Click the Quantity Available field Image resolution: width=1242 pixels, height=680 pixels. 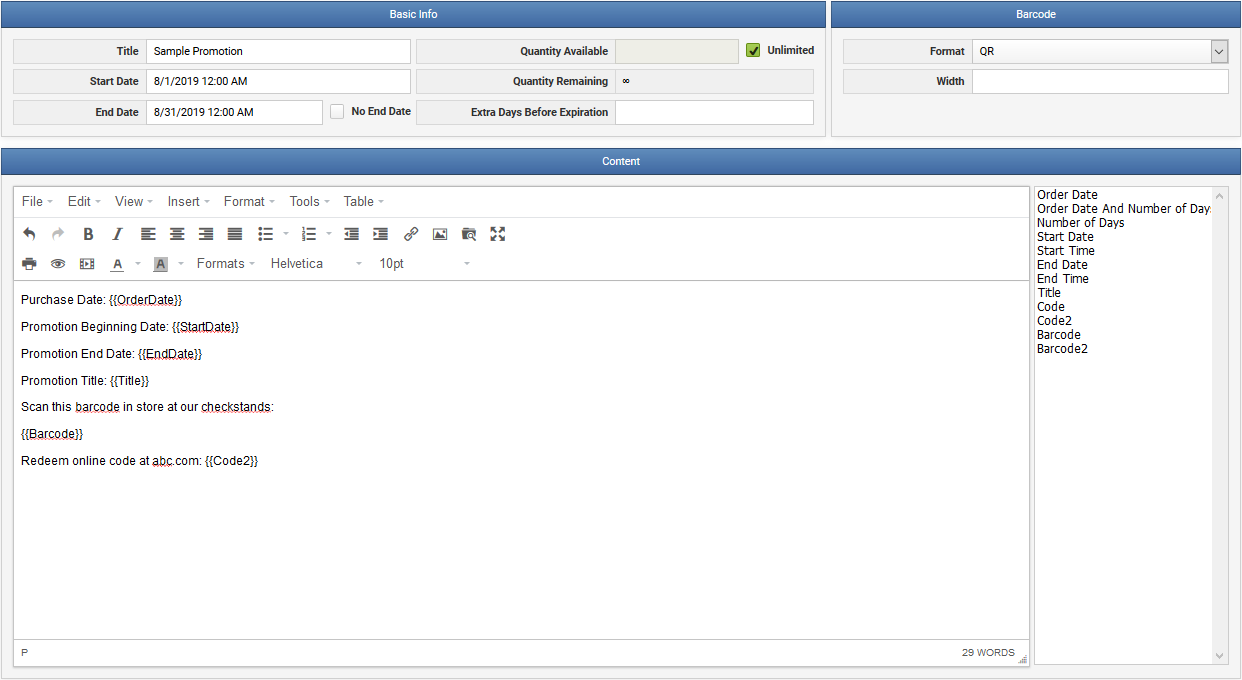click(x=677, y=51)
